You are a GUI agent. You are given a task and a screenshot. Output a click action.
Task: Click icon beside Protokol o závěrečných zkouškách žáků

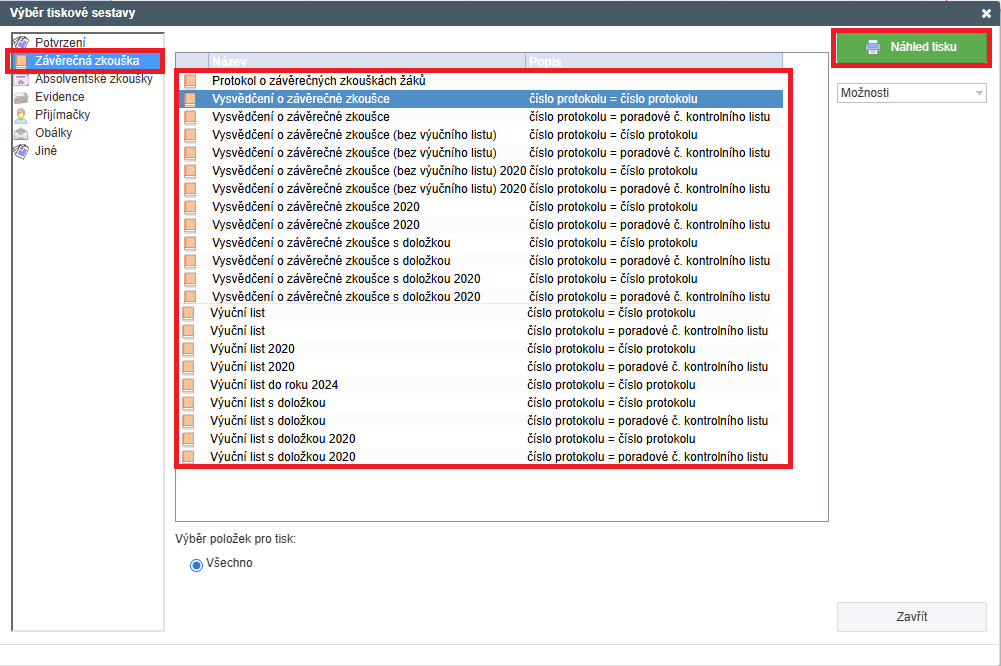click(x=190, y=81)
